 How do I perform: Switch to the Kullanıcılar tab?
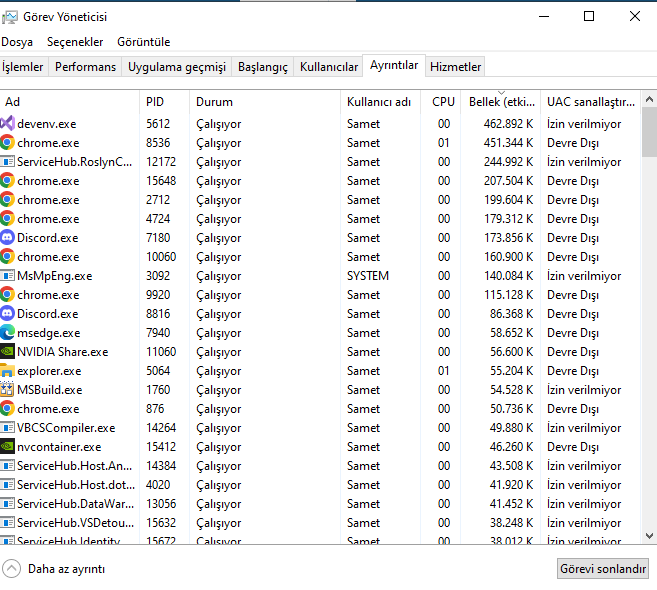click(328, 67)
